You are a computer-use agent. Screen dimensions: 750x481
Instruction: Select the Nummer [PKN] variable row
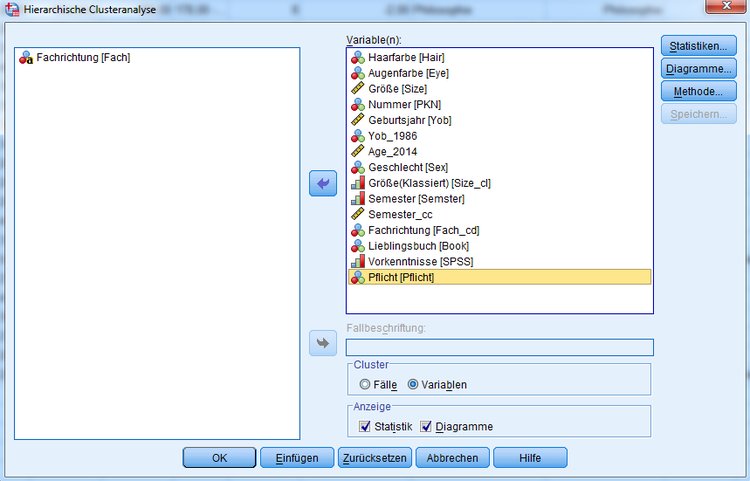click(499, 104)
